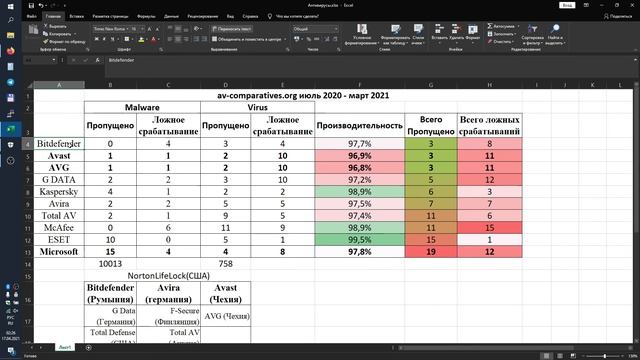Screen dimensions: 640x360
Task: Toggle Wrap Text (Переносить текст)
Action: pos(231,29)
